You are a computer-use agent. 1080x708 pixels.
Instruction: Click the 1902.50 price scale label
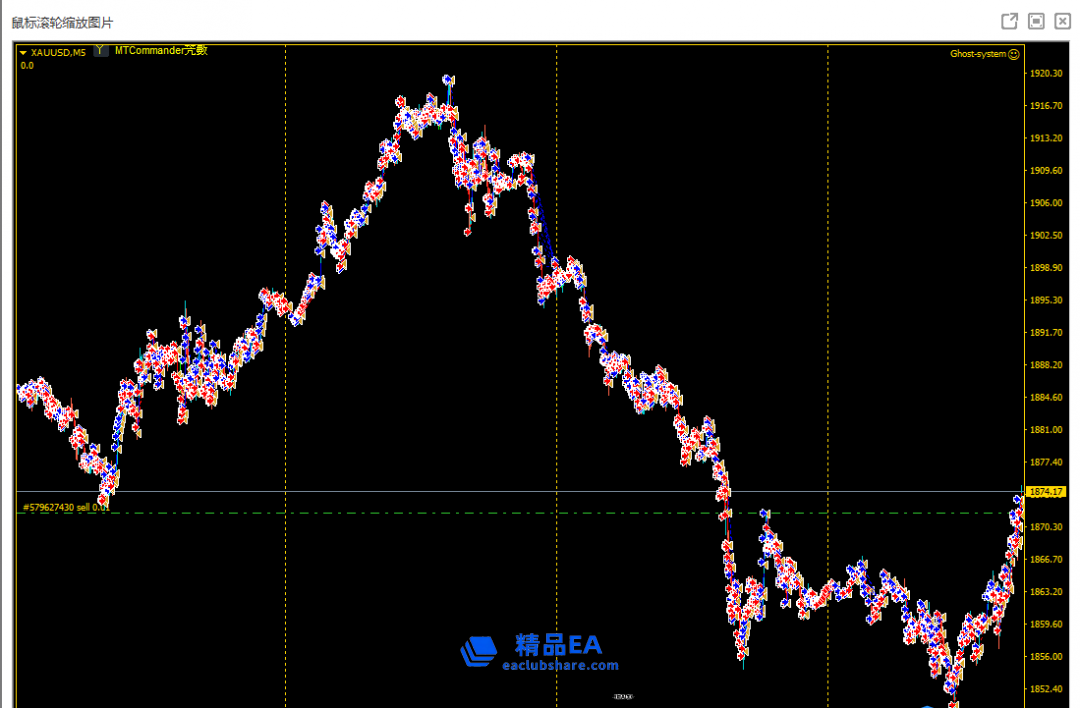tap(1045, 235)
